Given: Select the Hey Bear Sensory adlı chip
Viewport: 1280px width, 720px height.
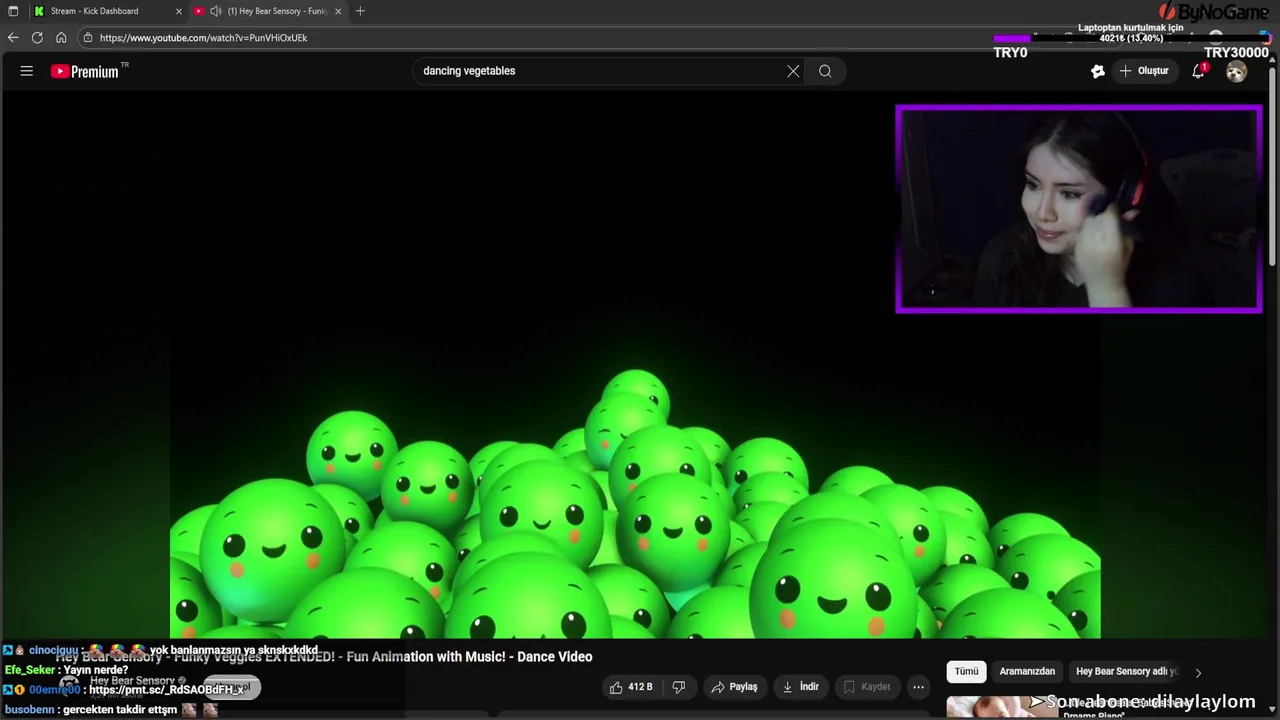Looking at the screenshot, I should (1126, 672).
